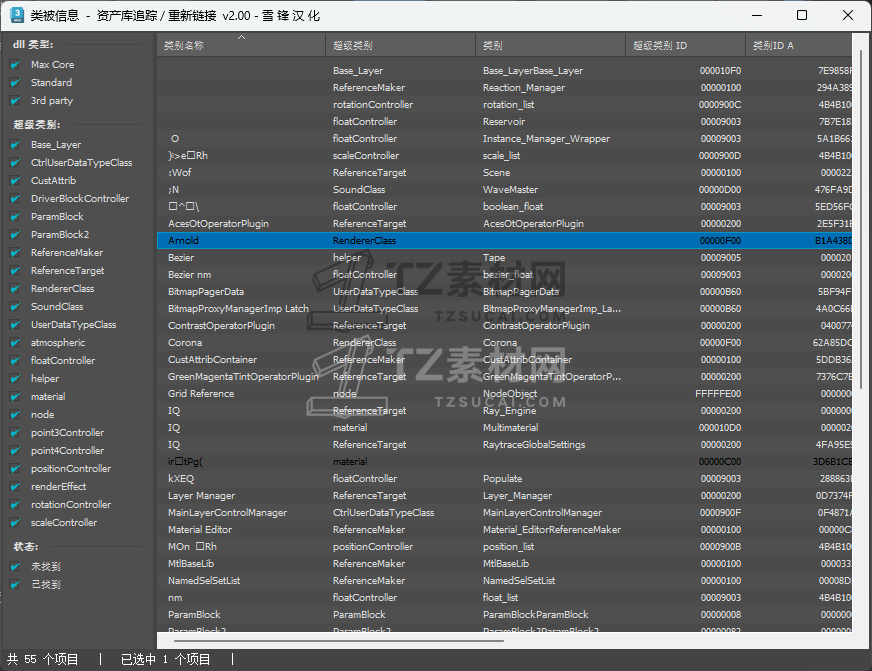872x671 pixels.
Task: Uncheck the Base_Layer superclass filter
Action: click(x=16, y=145)
